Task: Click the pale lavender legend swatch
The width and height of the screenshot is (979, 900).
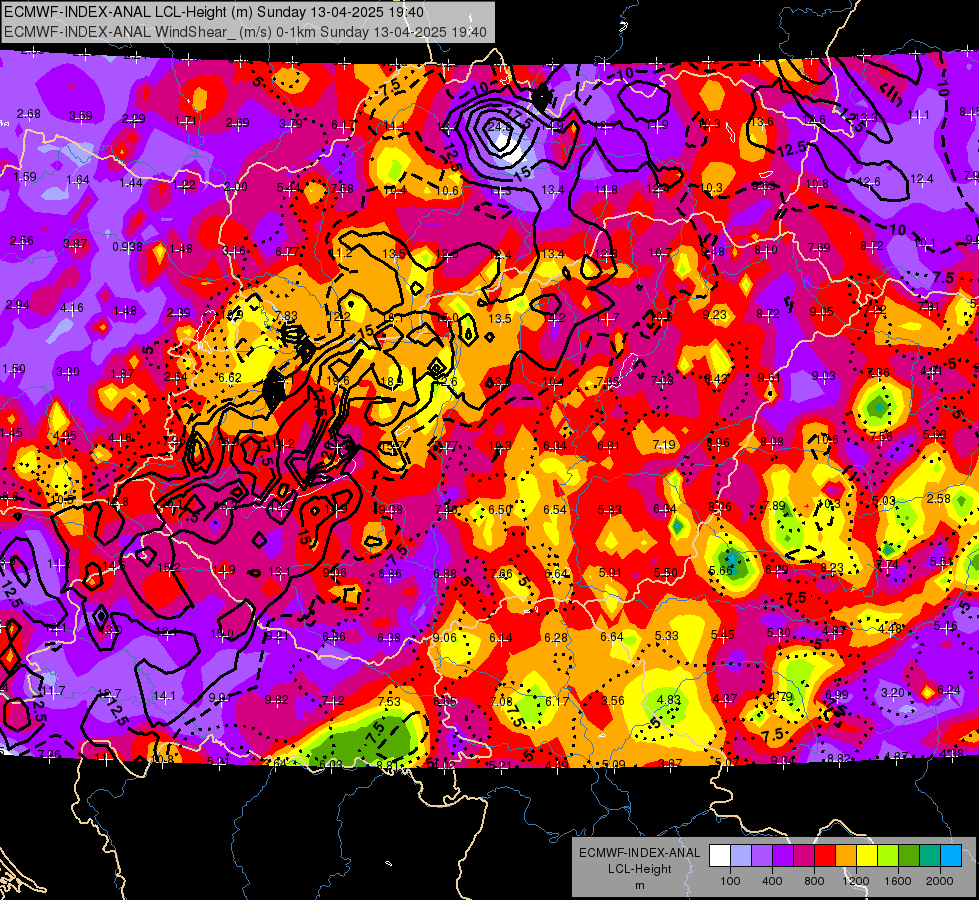Action: (741, 856)
